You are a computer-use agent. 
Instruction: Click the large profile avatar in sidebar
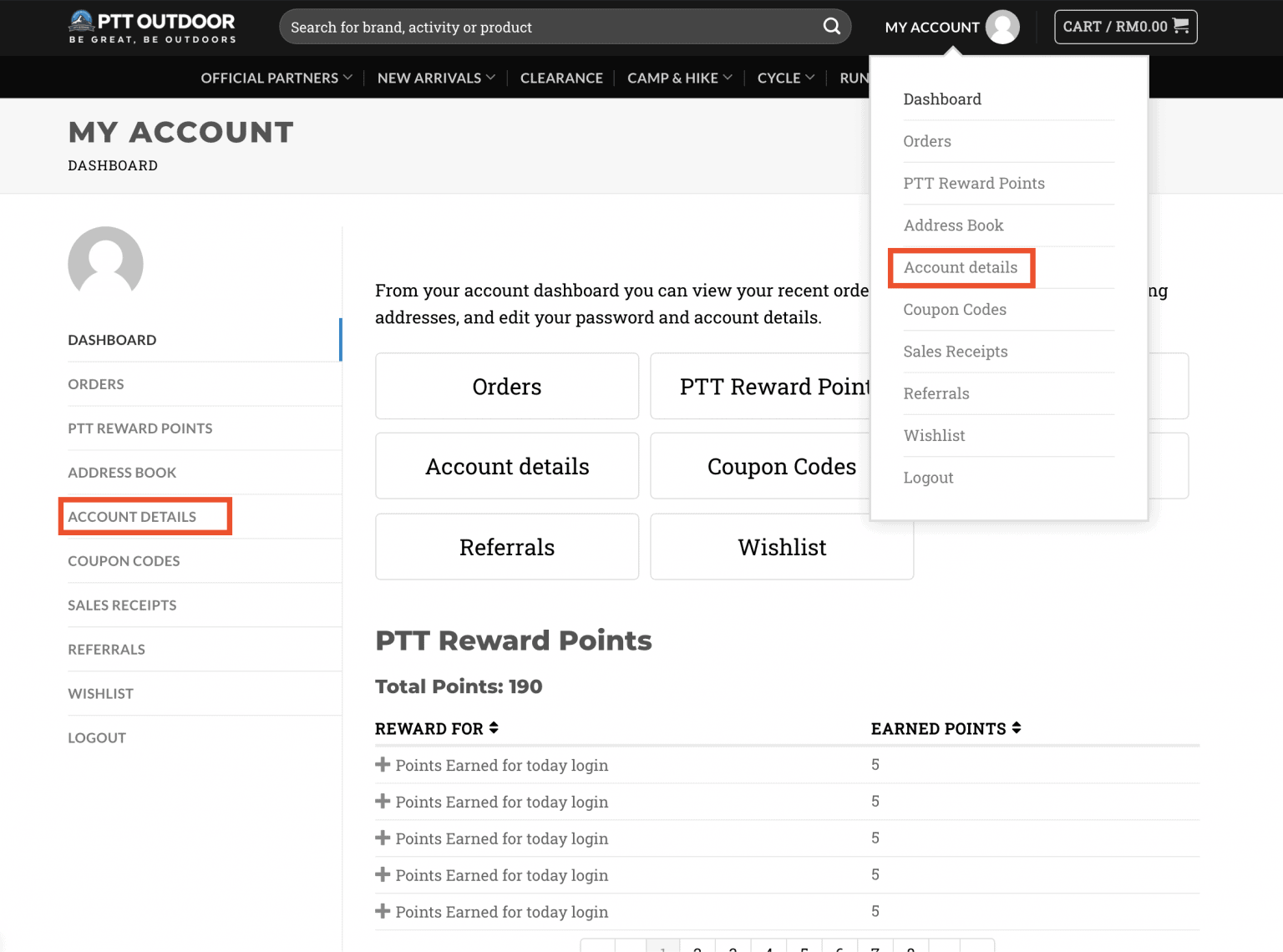point(105,263)
